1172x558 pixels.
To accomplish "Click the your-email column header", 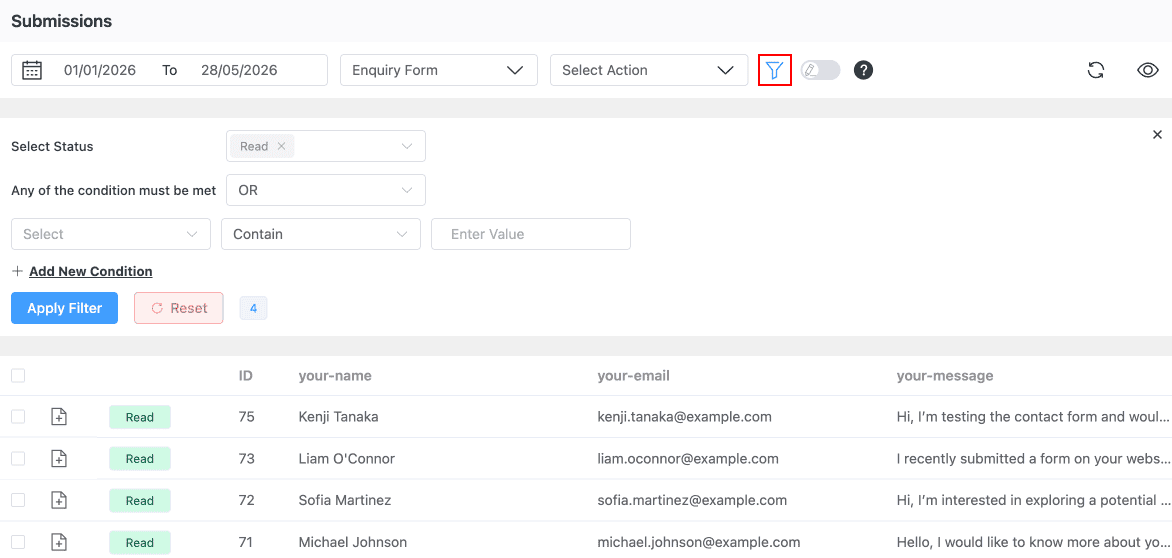I will click(634, 376).
